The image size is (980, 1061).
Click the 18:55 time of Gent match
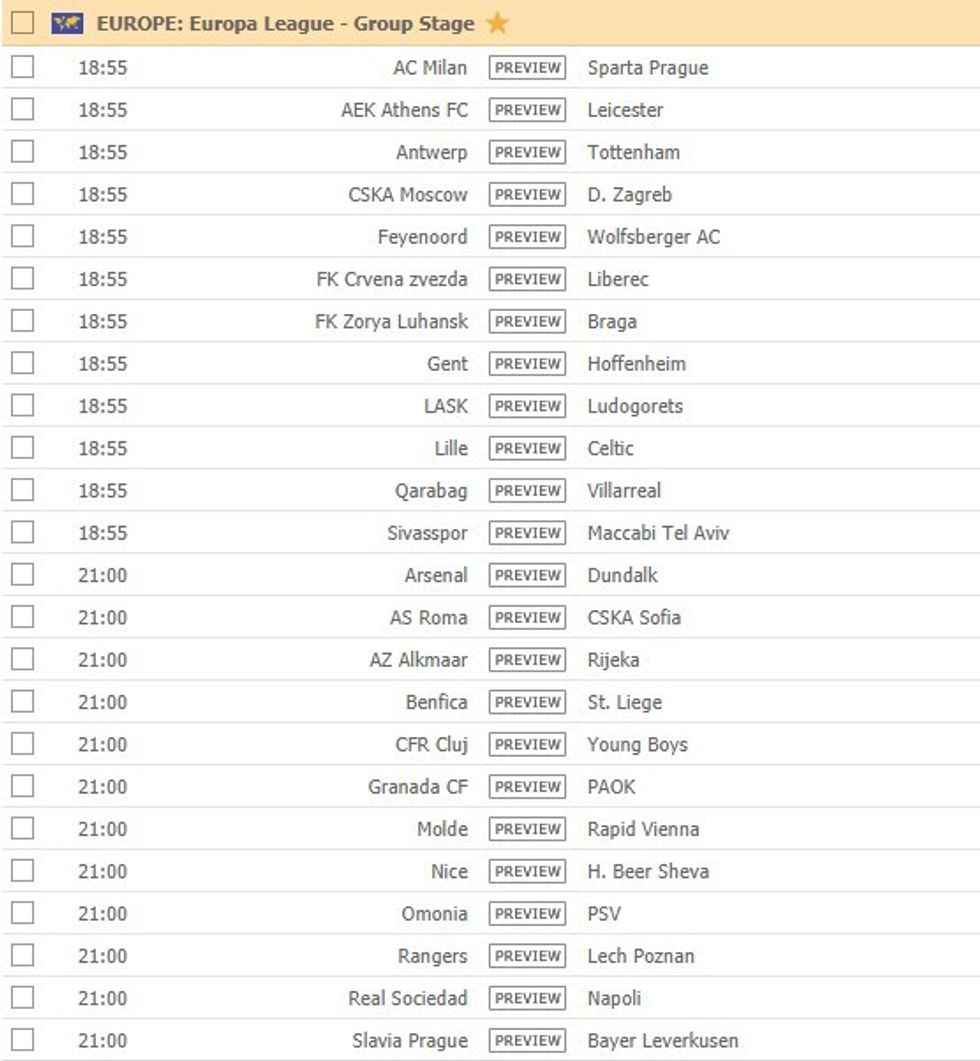coord(103,364)
